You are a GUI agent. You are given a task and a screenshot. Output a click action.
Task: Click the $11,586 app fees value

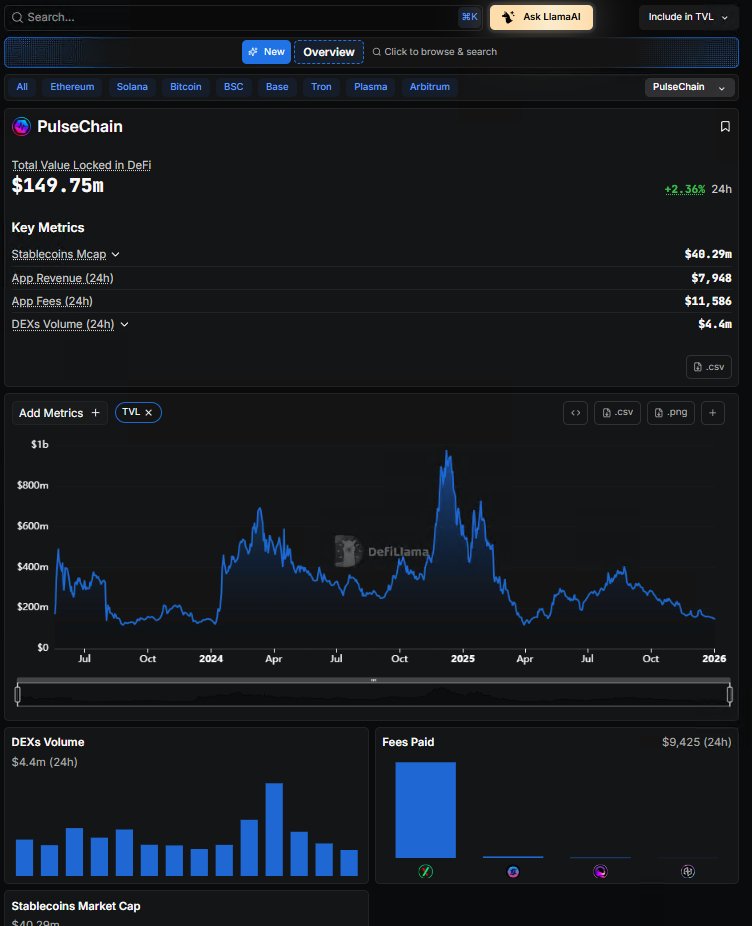708,301
